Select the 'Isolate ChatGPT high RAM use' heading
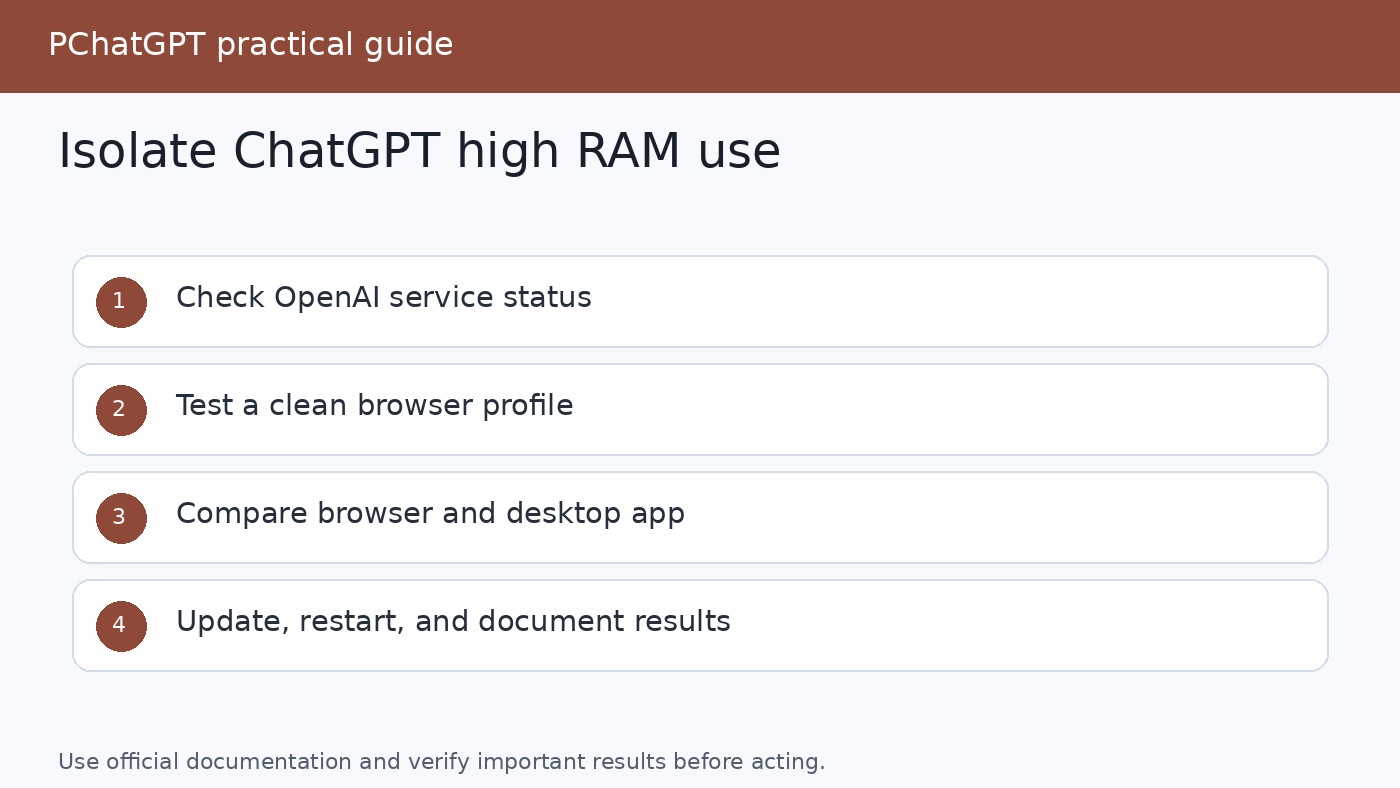 [419, 152]
